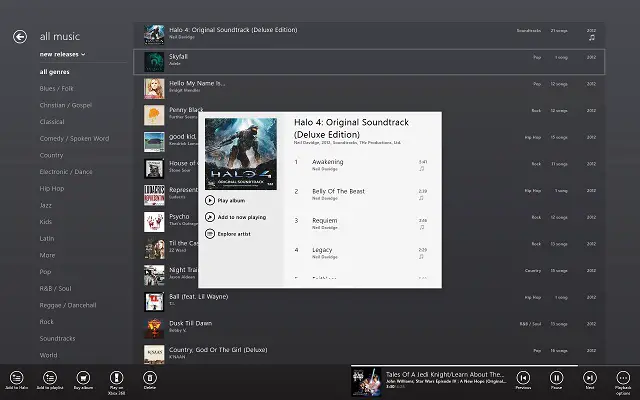The image size is (640, 400).
Task: Select track 3 Requiem in popup
Action: click(x=361, y=224)
